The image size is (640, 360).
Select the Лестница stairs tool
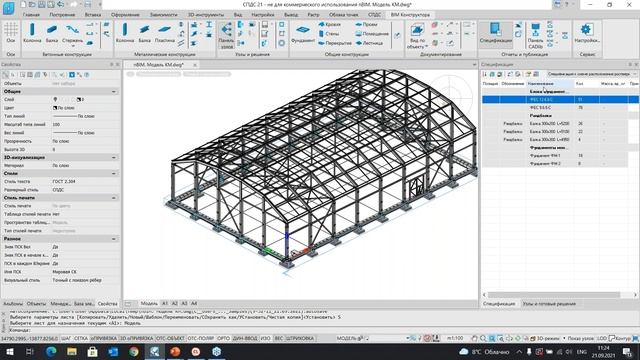coord(369,43)
